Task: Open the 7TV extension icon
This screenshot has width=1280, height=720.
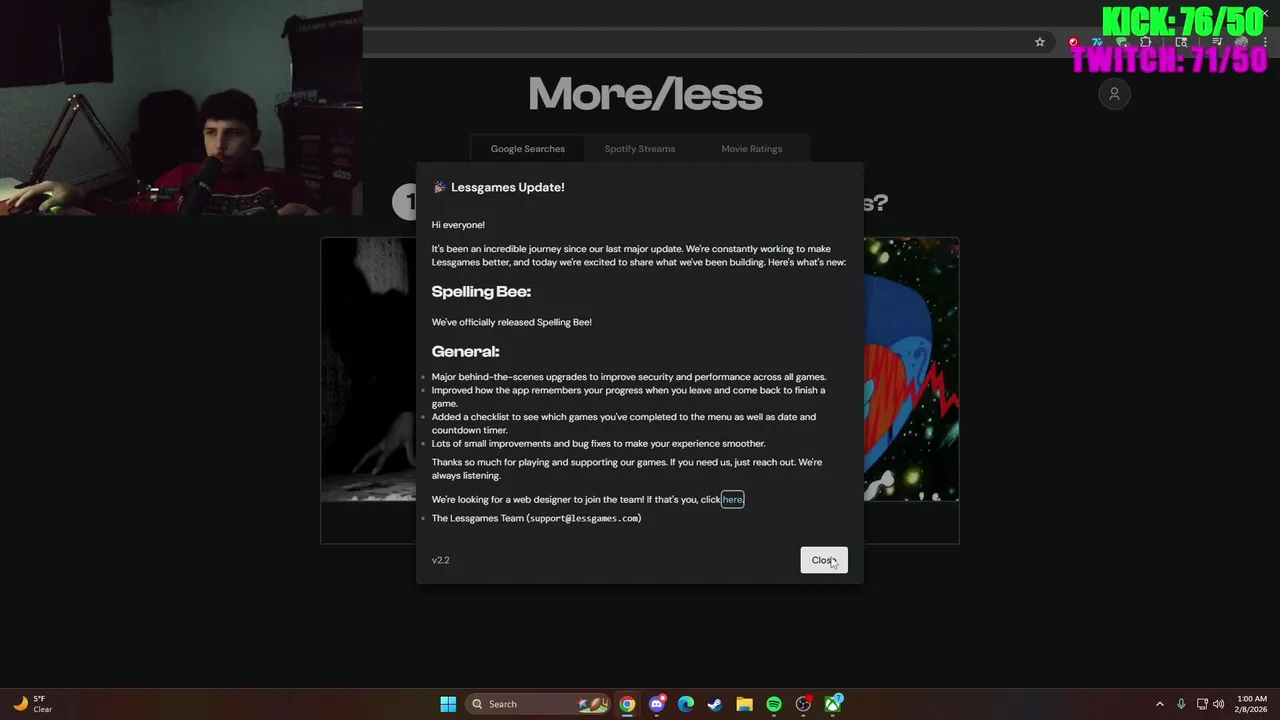Action: click(x=1098, y=42)
